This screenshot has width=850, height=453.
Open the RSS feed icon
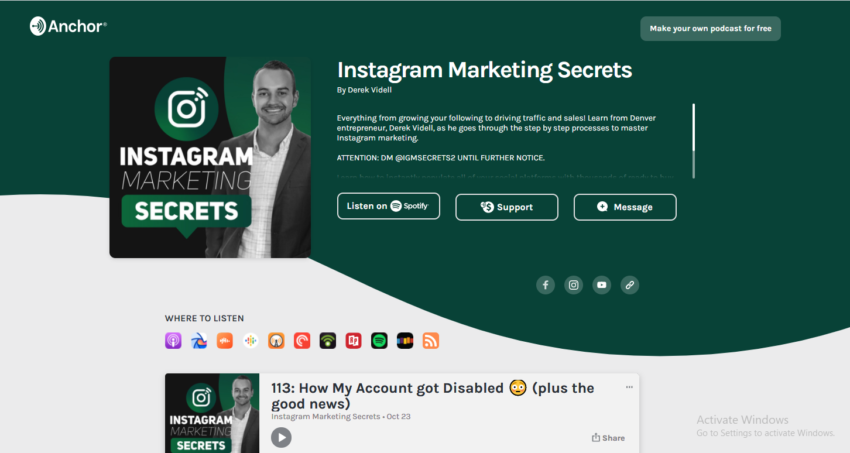coord(430,341)
